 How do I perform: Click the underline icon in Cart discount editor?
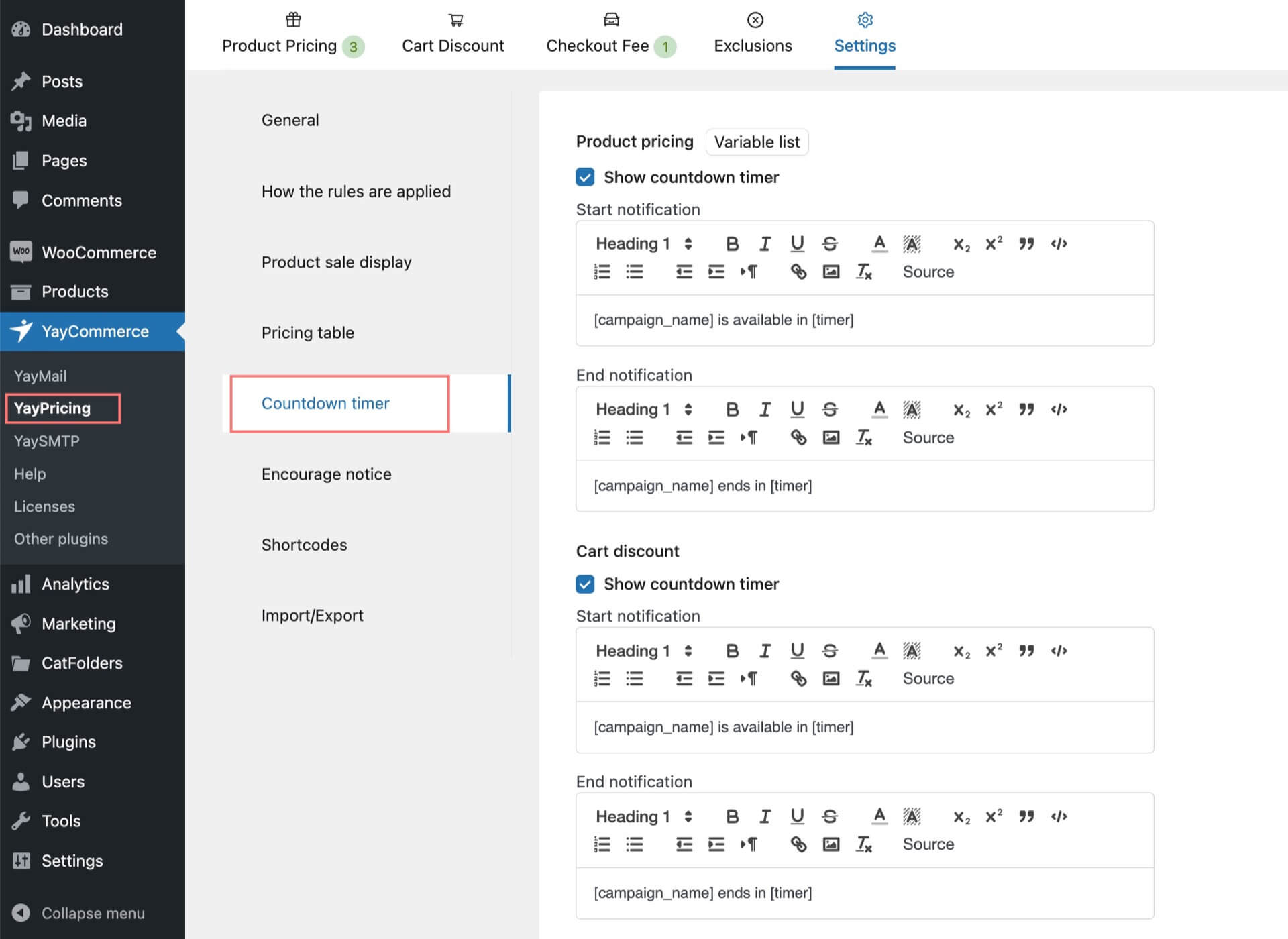pos(796,649)
